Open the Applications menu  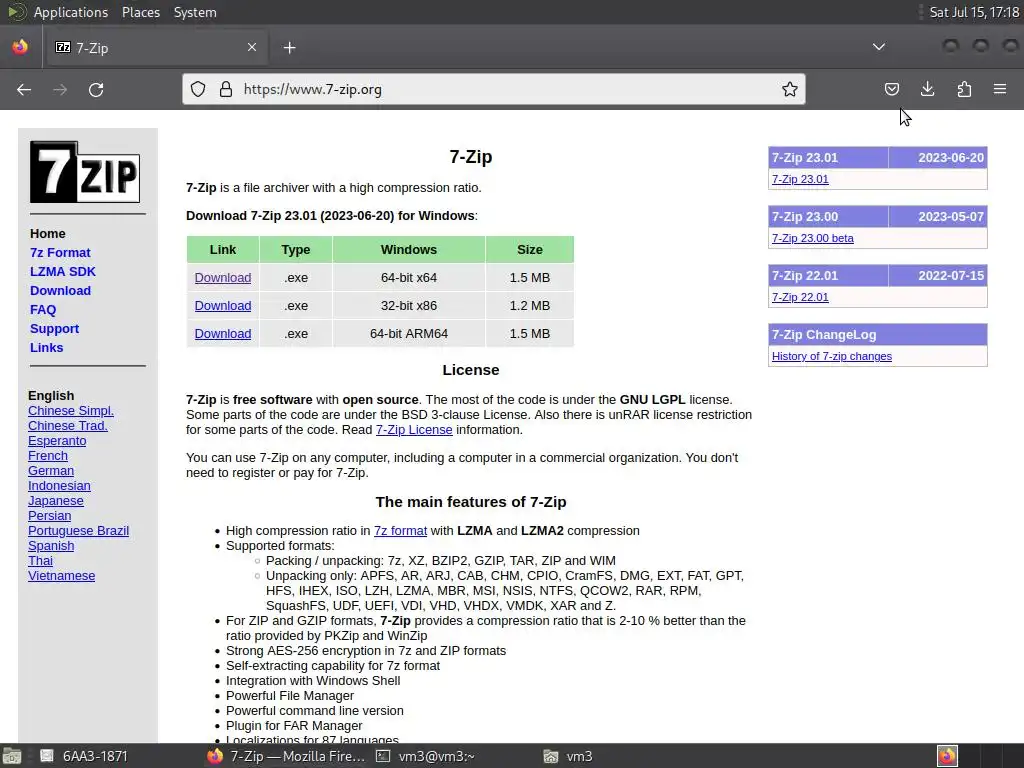click(x=71, y=12)
